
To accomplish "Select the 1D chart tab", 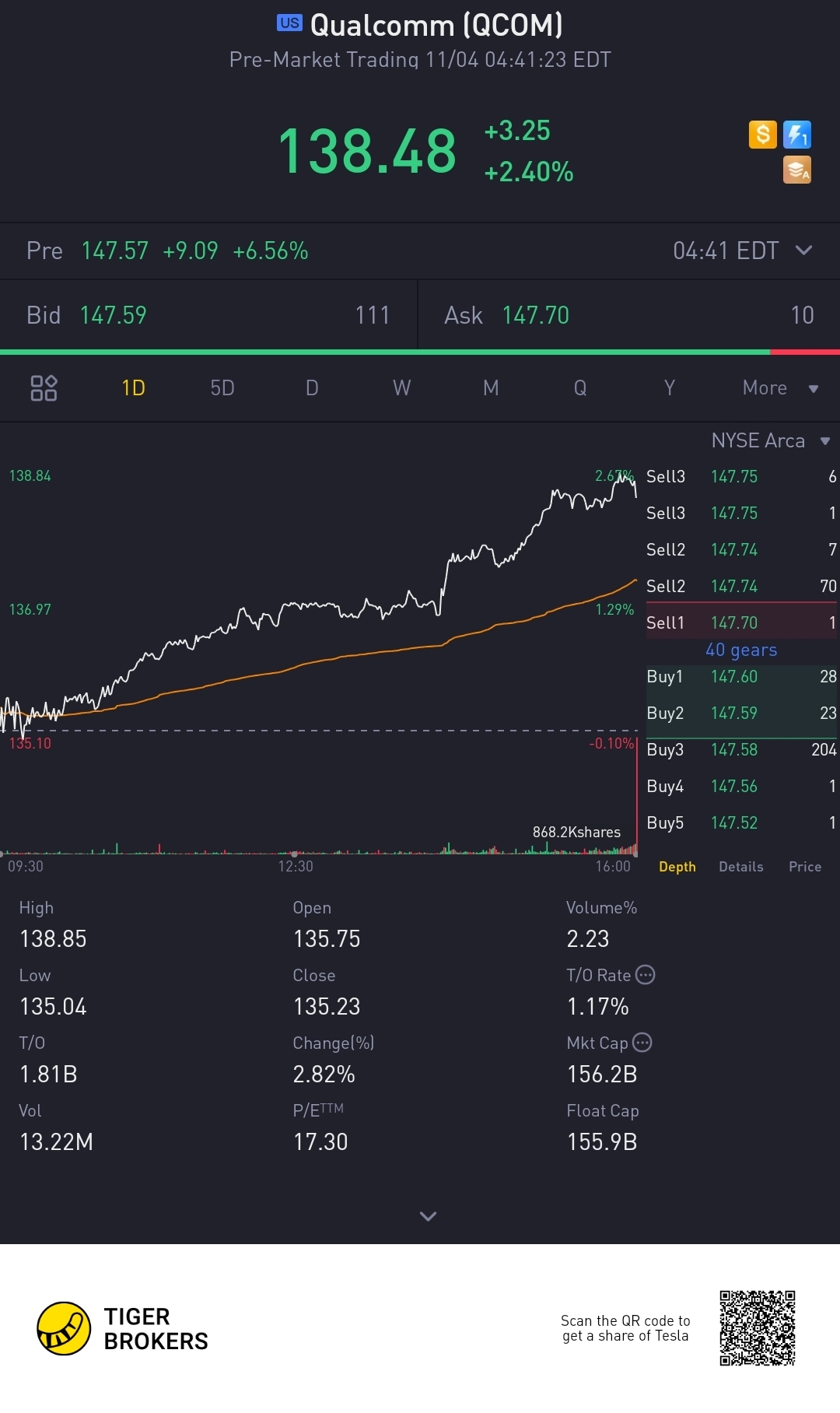I will (x=133, y=387).
